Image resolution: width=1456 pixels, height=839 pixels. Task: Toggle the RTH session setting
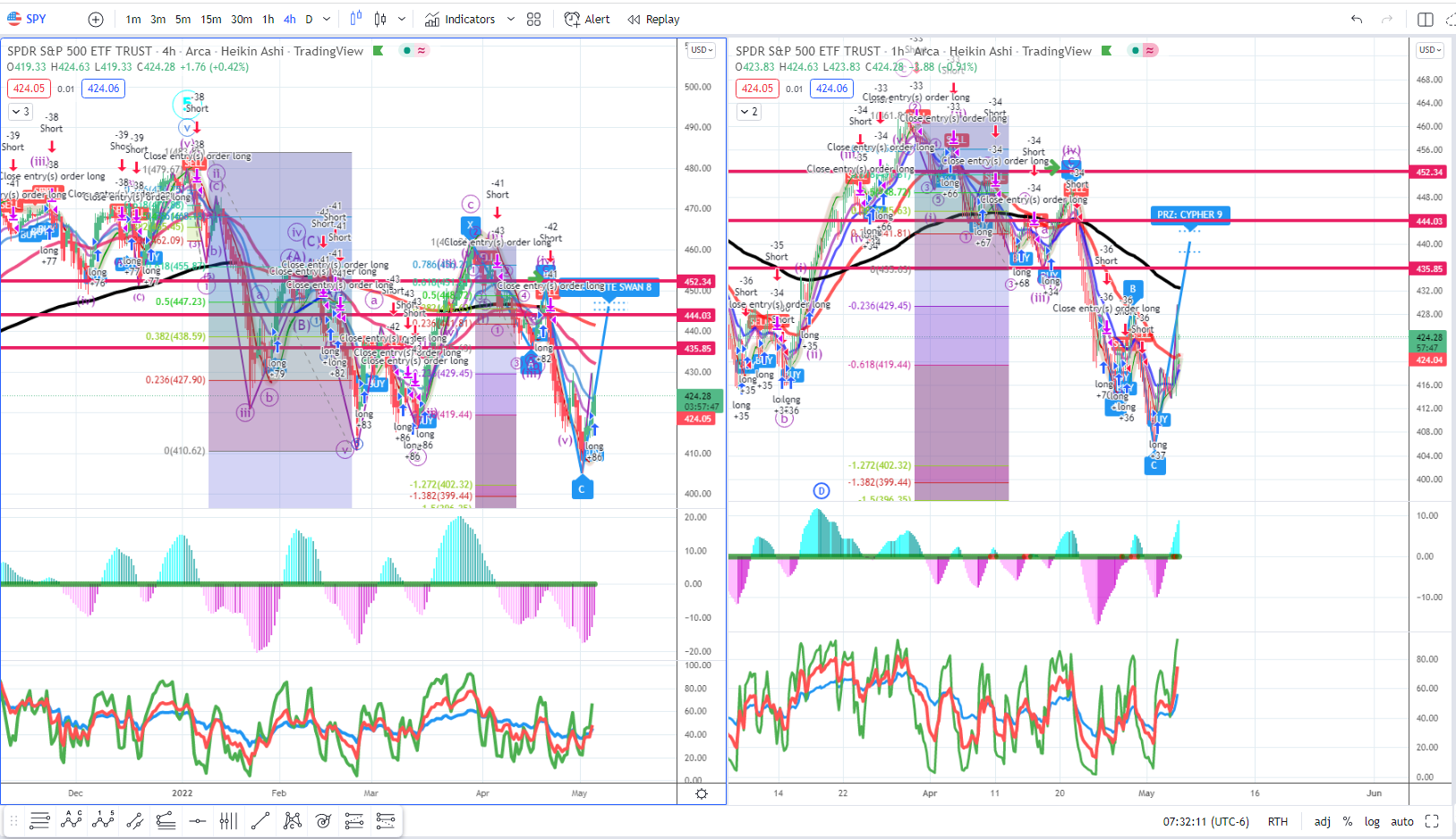(1278, 821)
